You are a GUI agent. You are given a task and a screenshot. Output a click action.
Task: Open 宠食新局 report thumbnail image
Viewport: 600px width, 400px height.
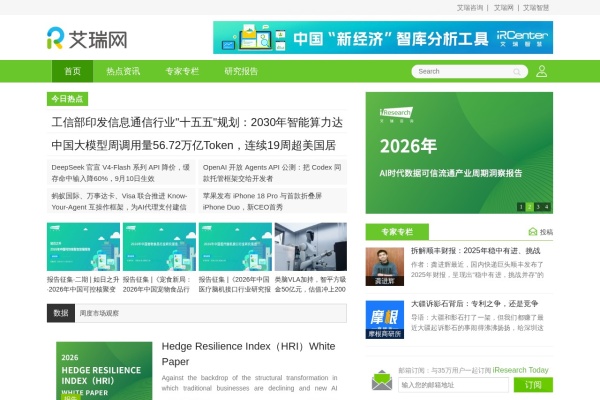point(159,247)
